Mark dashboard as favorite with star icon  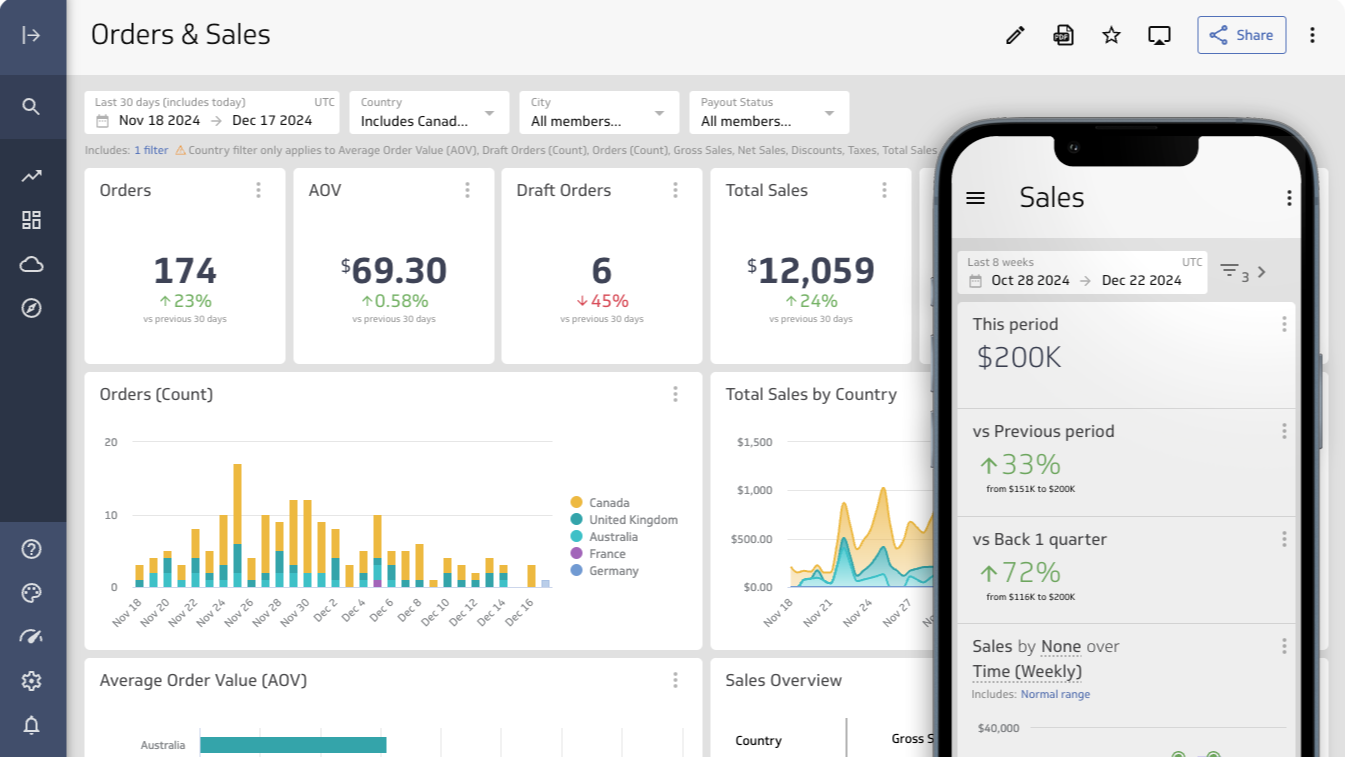[x=1111, y=35]
